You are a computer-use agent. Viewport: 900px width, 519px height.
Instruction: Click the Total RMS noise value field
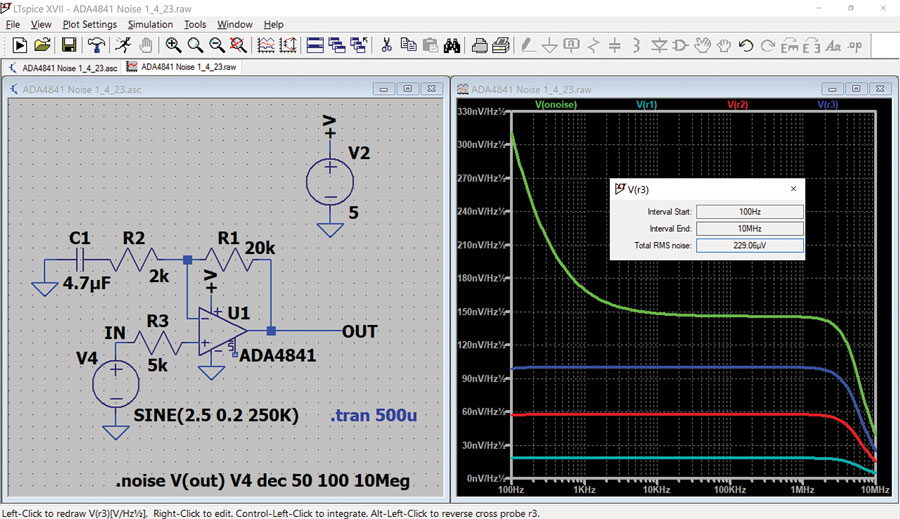(750, 245)
